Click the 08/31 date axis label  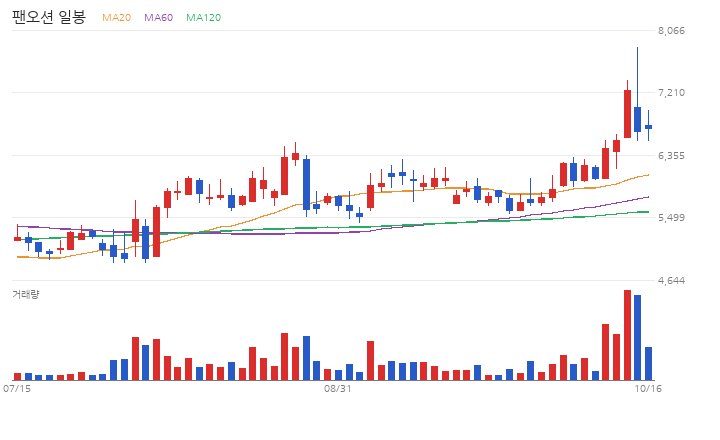point(338,389)
